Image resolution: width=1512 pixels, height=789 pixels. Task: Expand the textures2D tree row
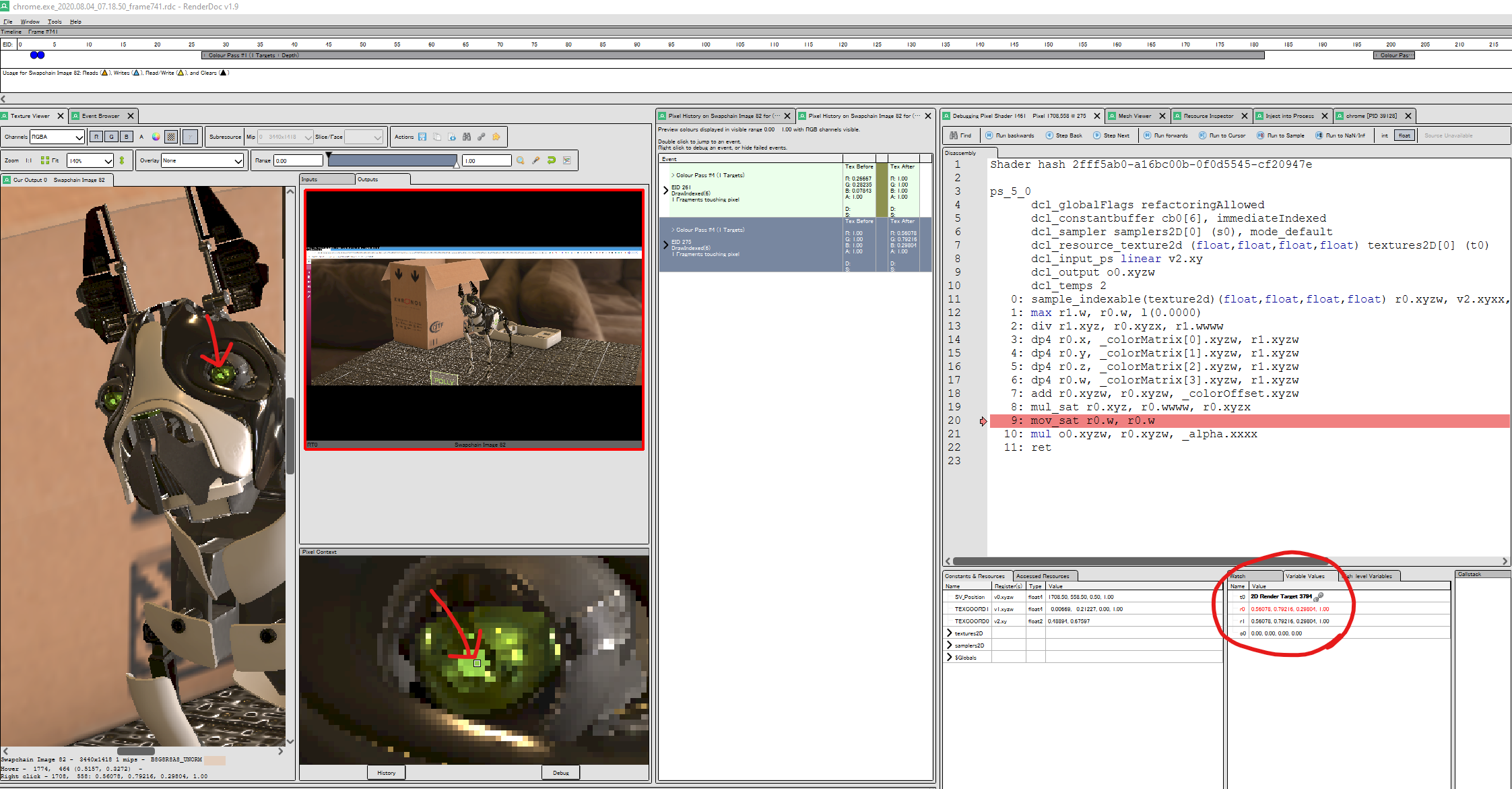click(x=950, y=633)
